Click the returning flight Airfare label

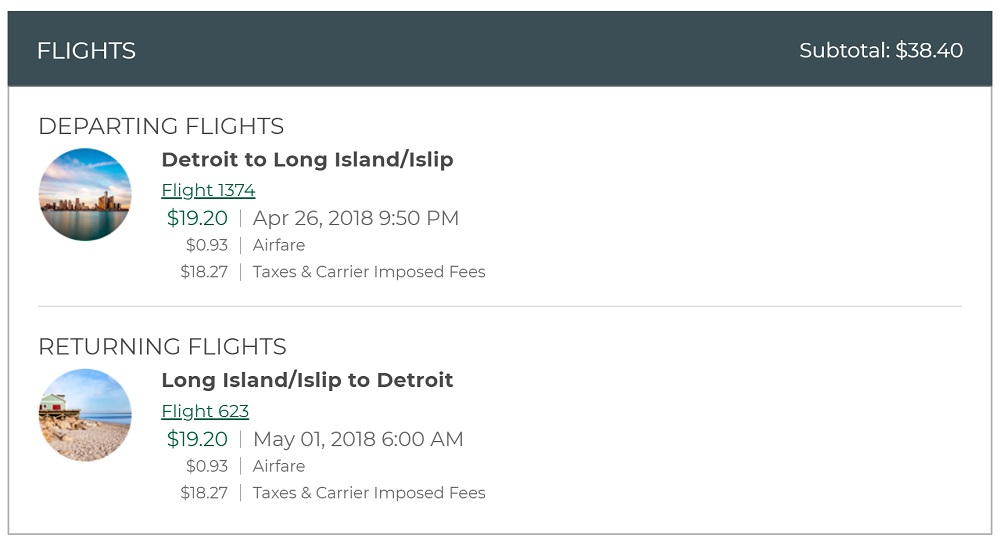(279, 466)
